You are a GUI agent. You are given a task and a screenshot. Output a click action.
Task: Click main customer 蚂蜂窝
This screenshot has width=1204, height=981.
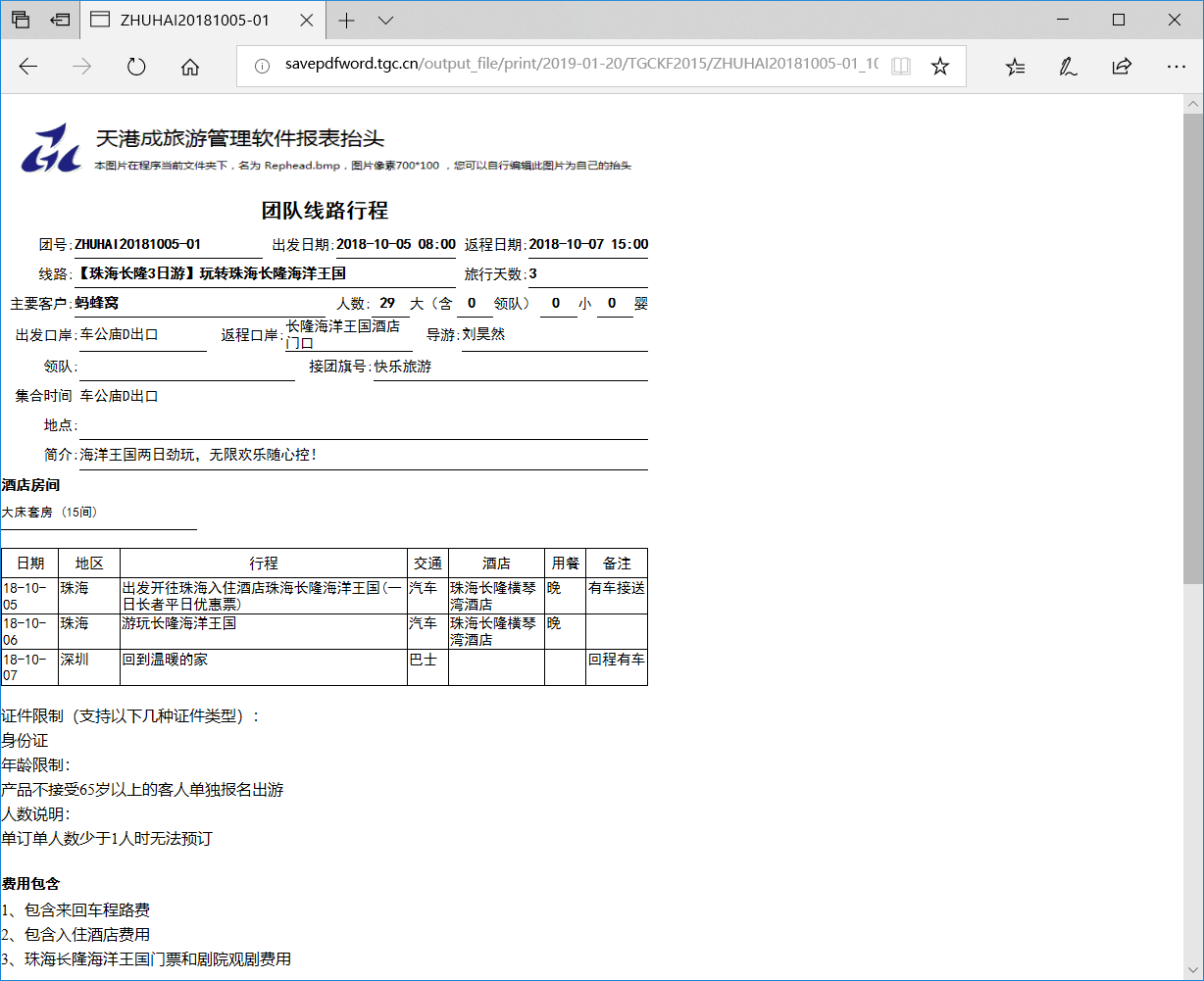pyautogui.click(x=96, y=303)
